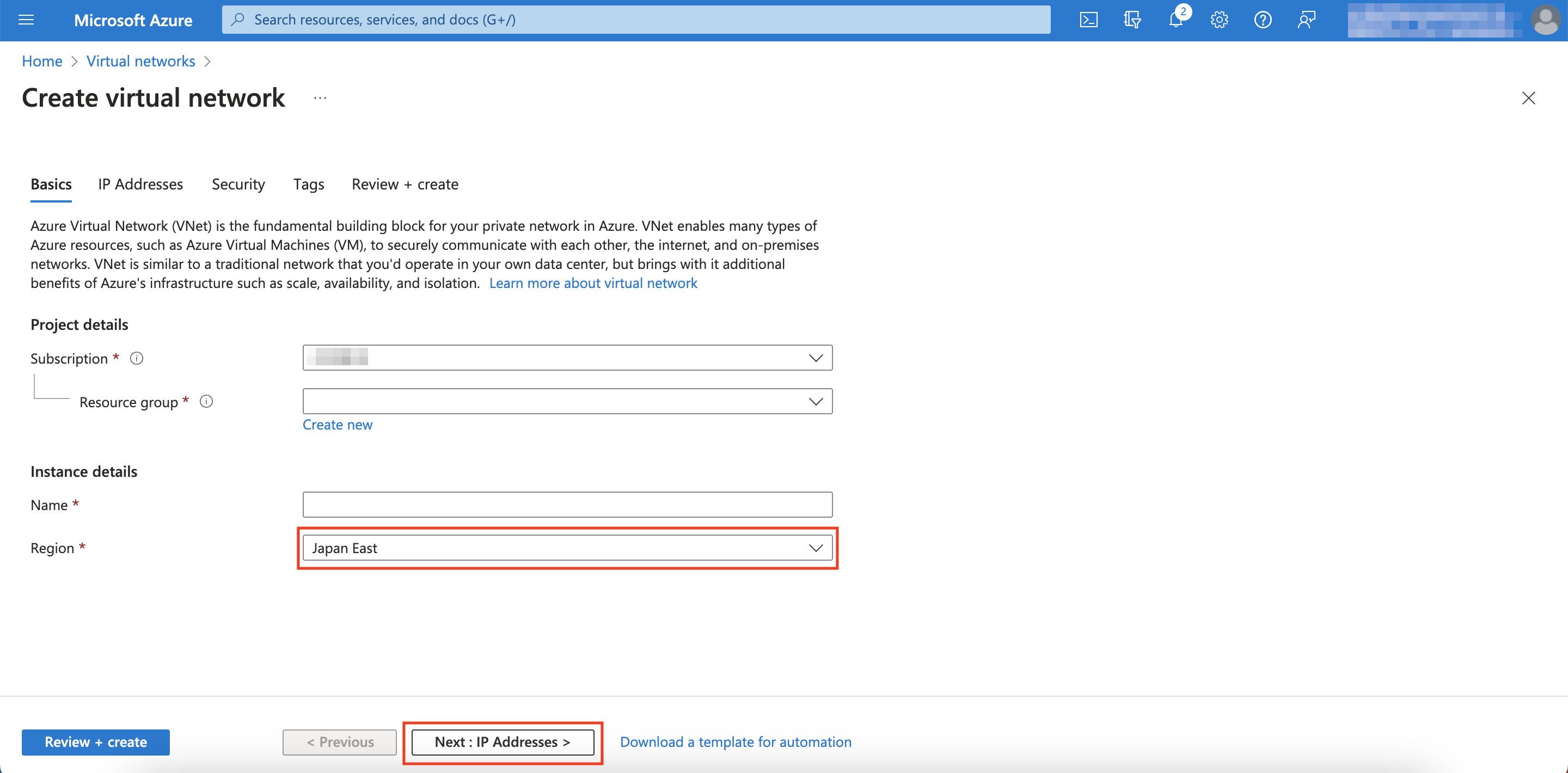Open the portal hamburger menu
Screen dimensions: 1568x773
pos(26,20)
